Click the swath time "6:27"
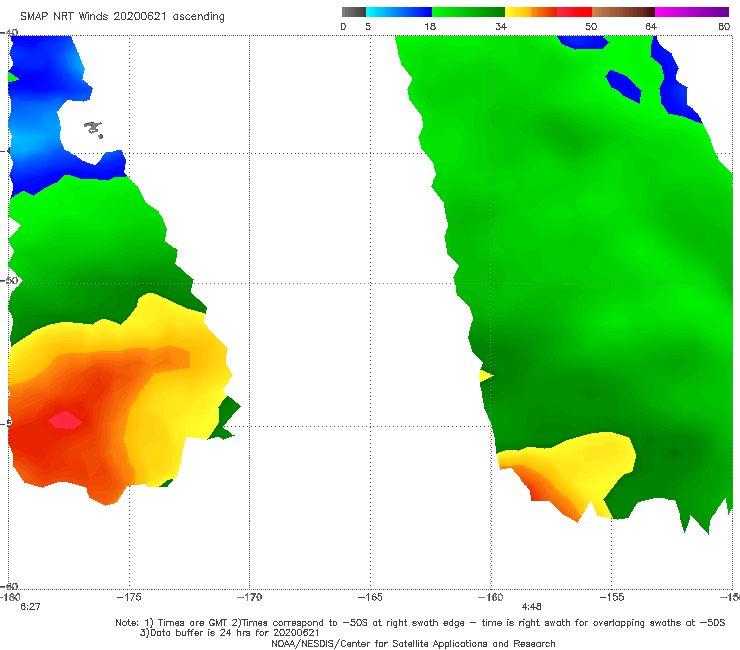 (x=30, y=607)
